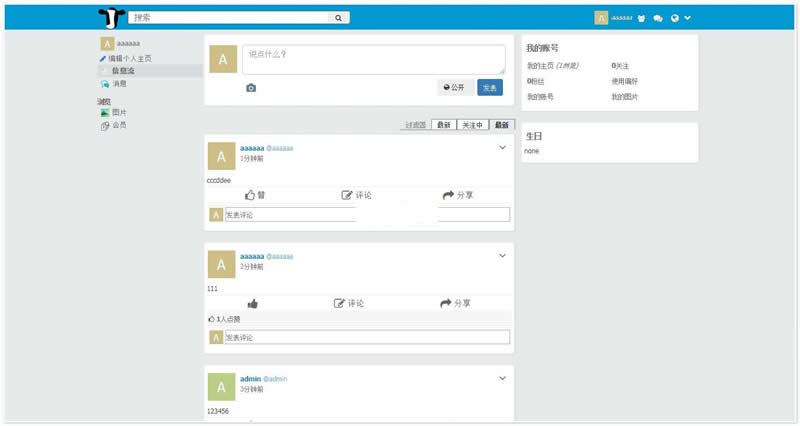Viewport: 800px width, 426px height.
Task: Select the 过滤器 tab
Action: (x=415, y=125)
